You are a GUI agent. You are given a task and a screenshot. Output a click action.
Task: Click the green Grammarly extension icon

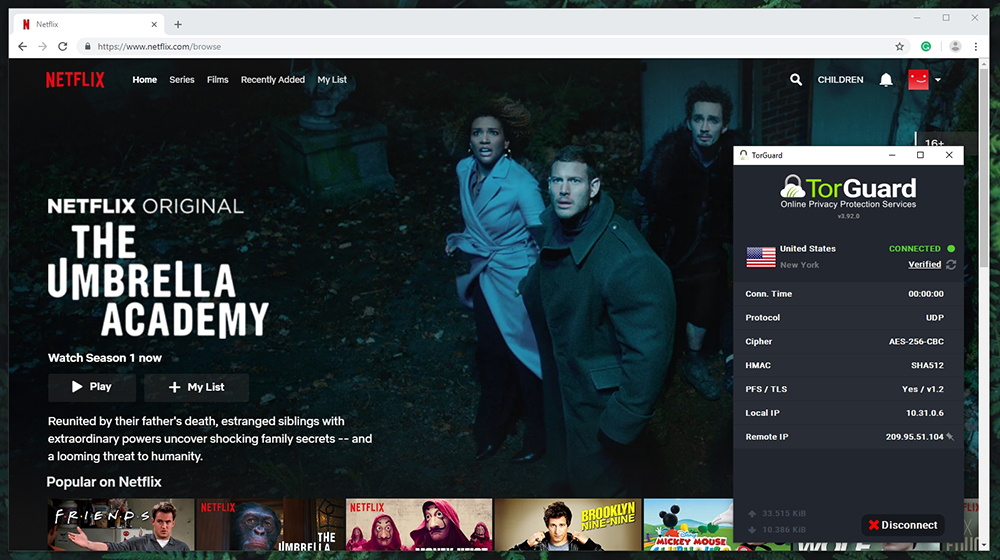pos(926,47)
